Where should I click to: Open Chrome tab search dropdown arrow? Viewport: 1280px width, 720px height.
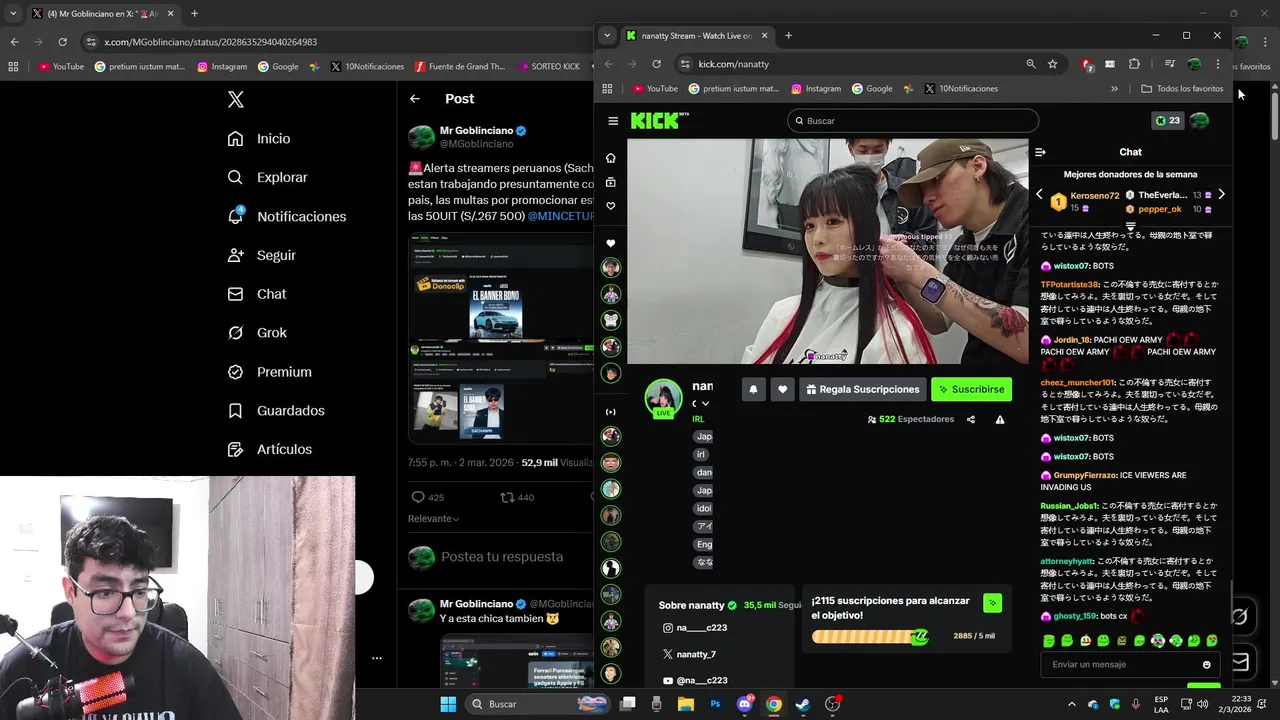607,36
